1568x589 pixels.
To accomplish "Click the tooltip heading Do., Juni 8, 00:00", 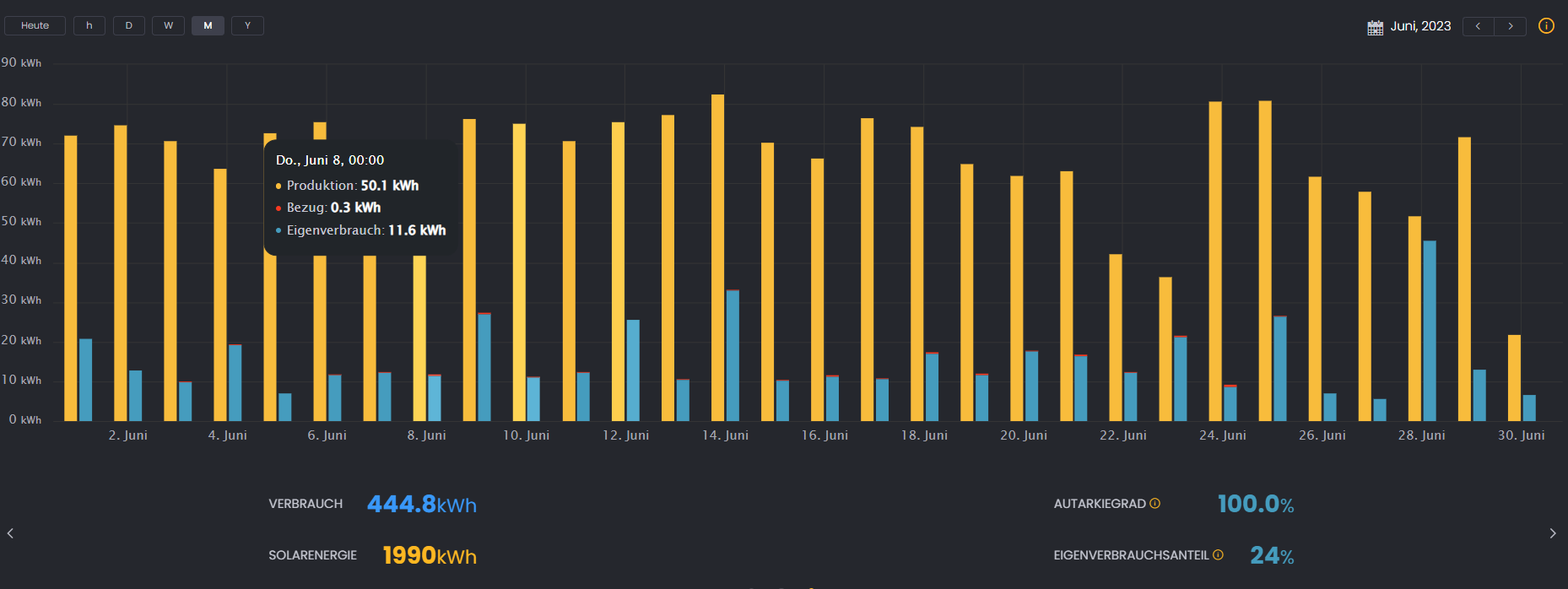I will click(330, 160).
